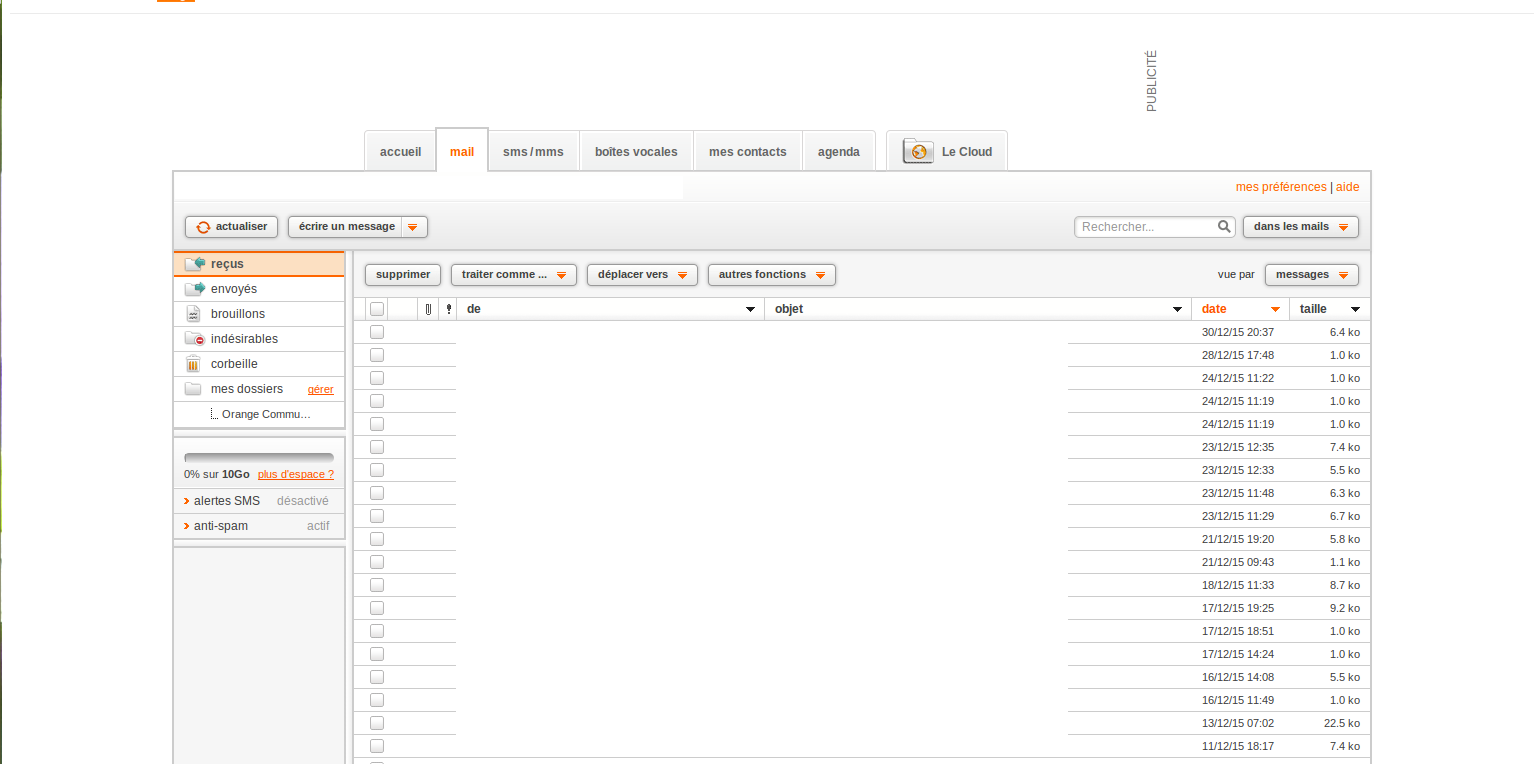Select the message dated 17/12/15 18:51
Screen dimensions: 1534x764
coord(377,631)
